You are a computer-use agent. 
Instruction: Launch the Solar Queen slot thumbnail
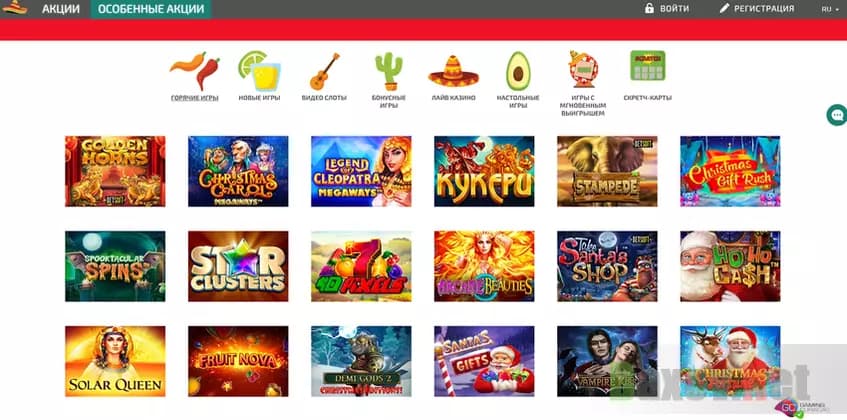115,361
